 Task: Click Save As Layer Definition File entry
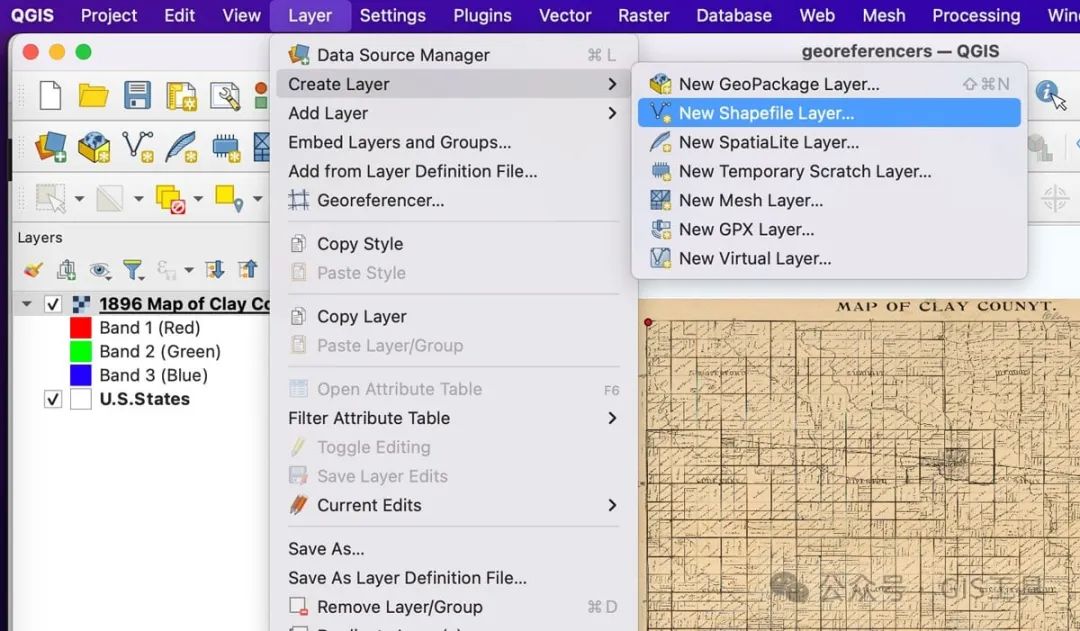(453, 578)
